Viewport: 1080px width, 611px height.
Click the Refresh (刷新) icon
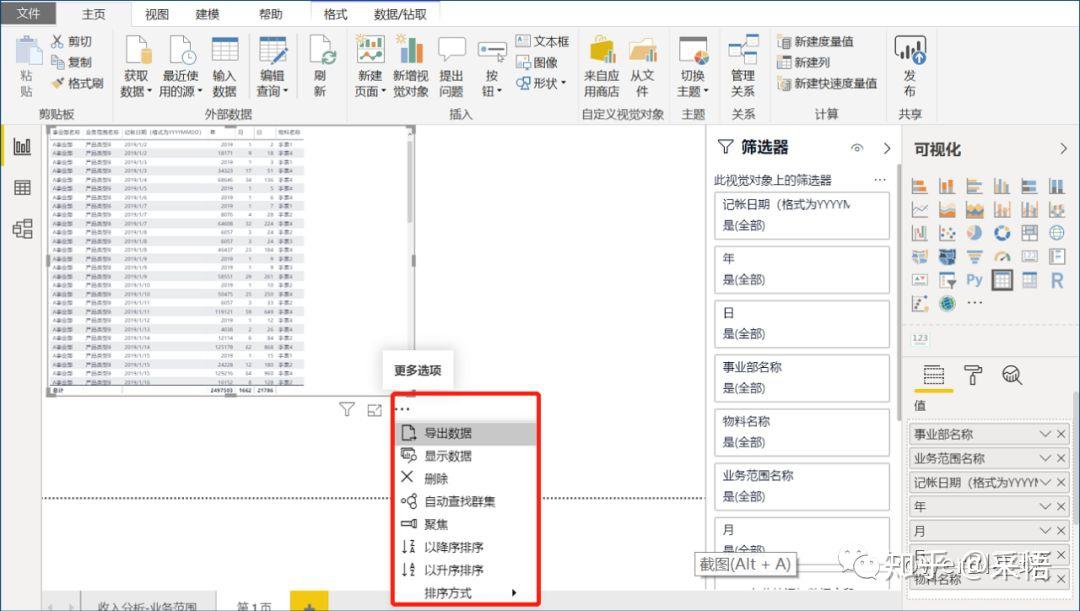[322, 60]
